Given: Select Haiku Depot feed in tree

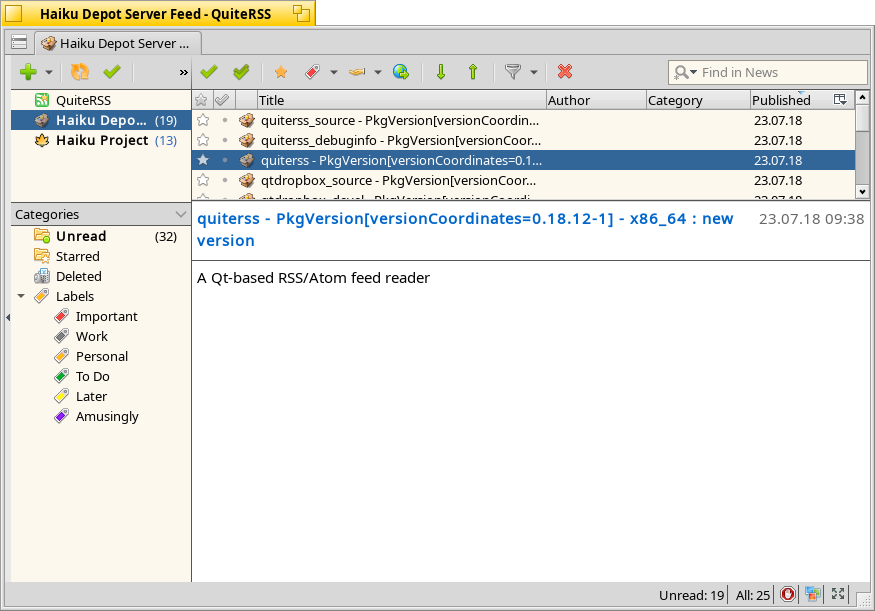Looking at the screenshot, I should (100, 121).
